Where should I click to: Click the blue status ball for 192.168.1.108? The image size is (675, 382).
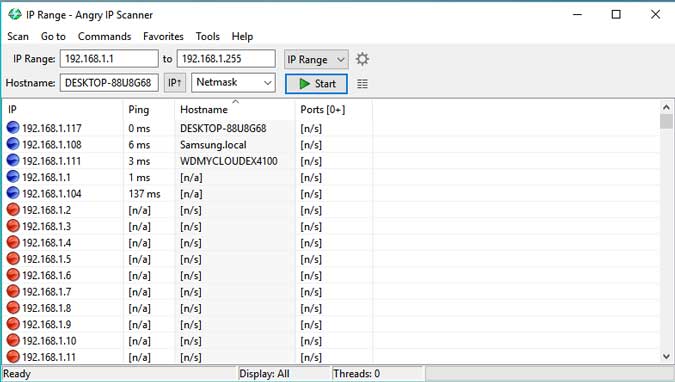tap(13, 144)
